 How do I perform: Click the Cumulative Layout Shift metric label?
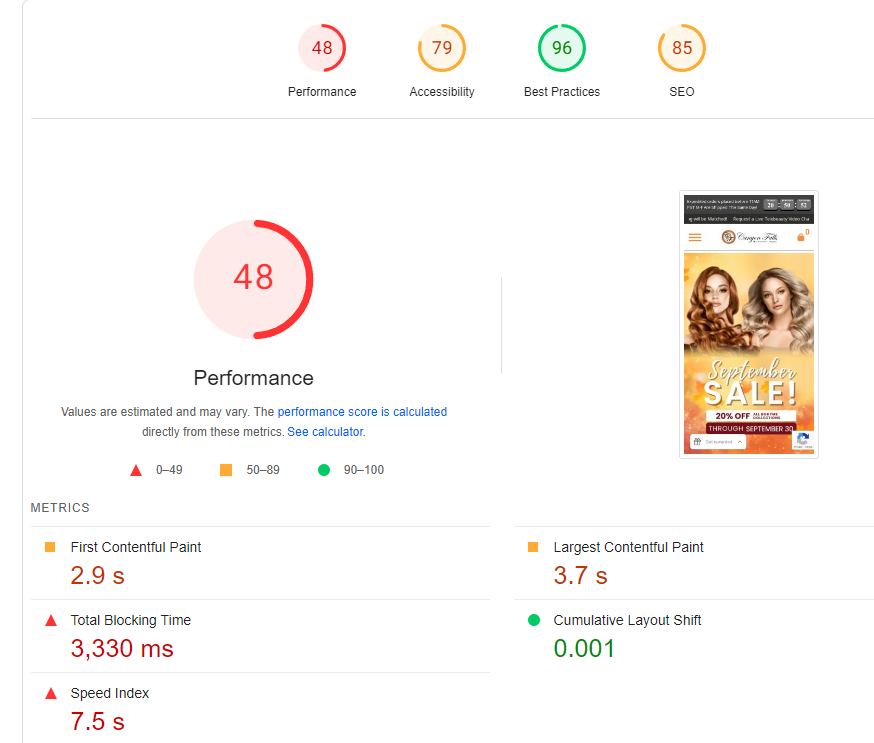point(627,620)
